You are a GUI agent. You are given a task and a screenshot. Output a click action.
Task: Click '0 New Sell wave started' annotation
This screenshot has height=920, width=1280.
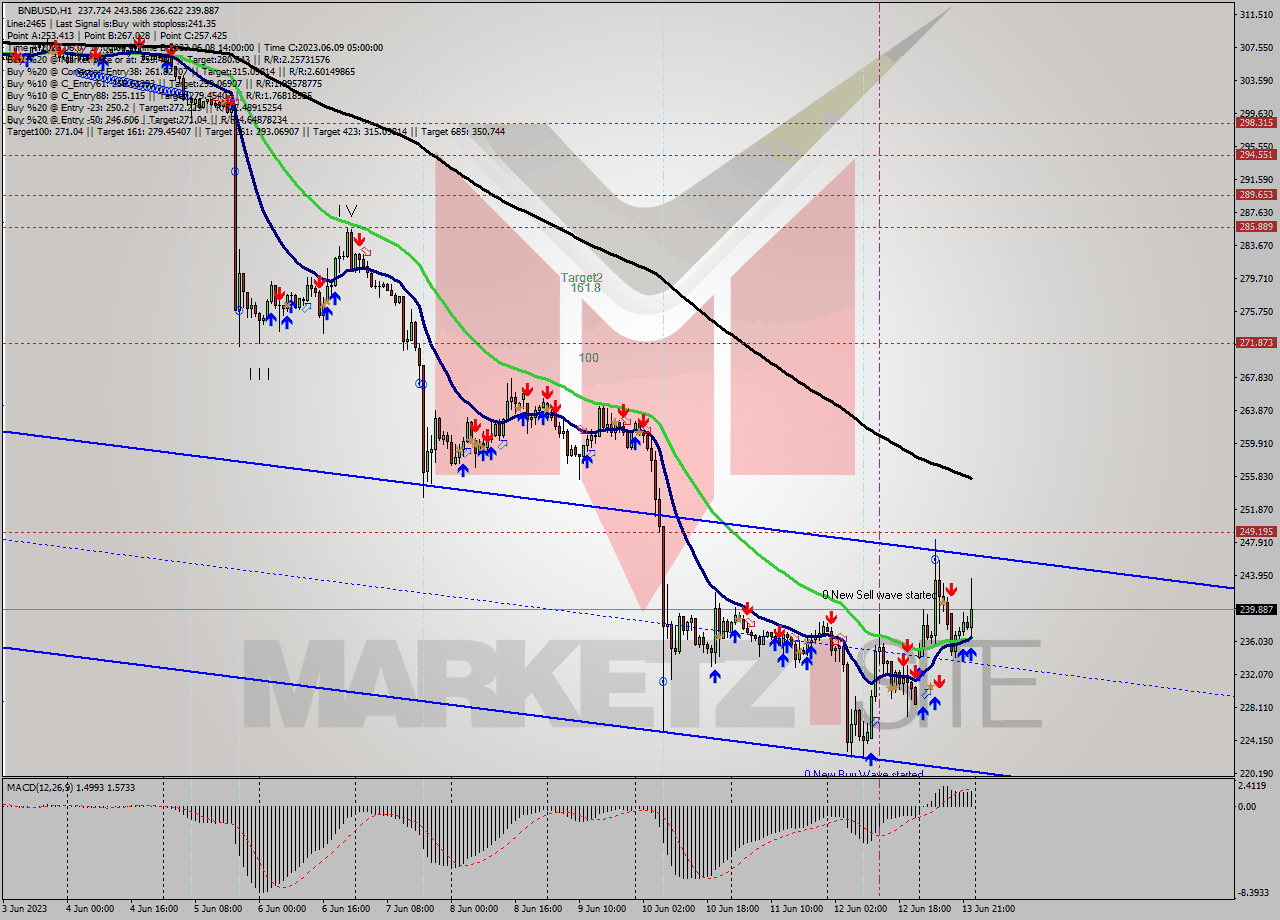[x=881, y=595]
